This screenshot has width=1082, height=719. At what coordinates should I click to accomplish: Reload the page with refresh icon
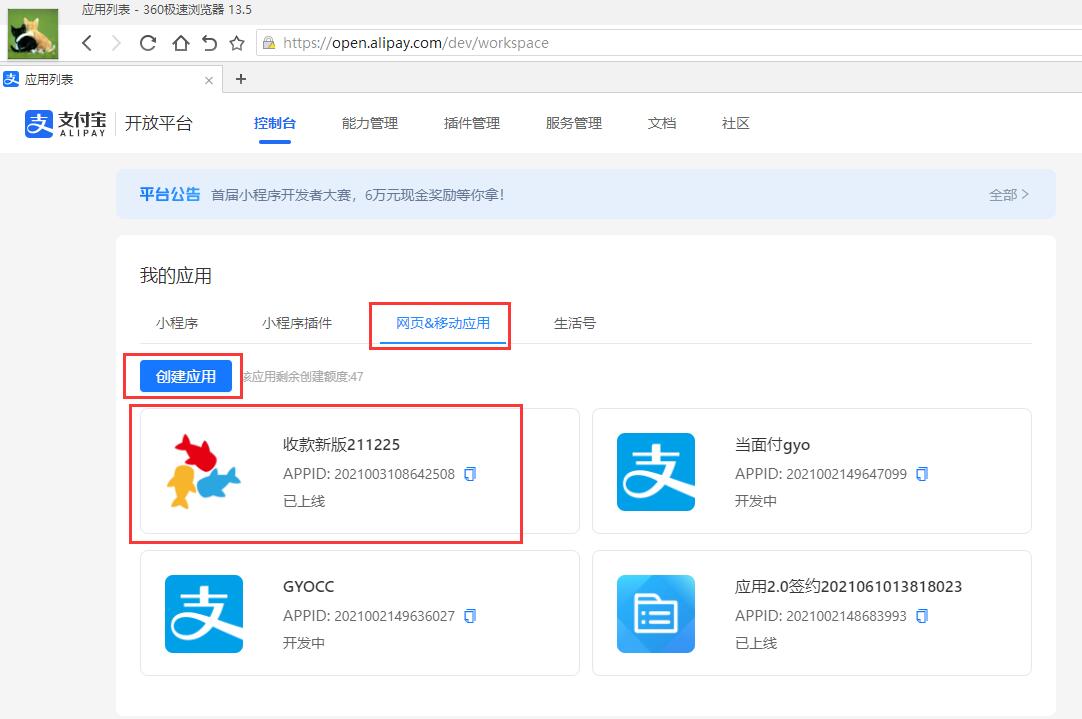click(x=148, y=43)
